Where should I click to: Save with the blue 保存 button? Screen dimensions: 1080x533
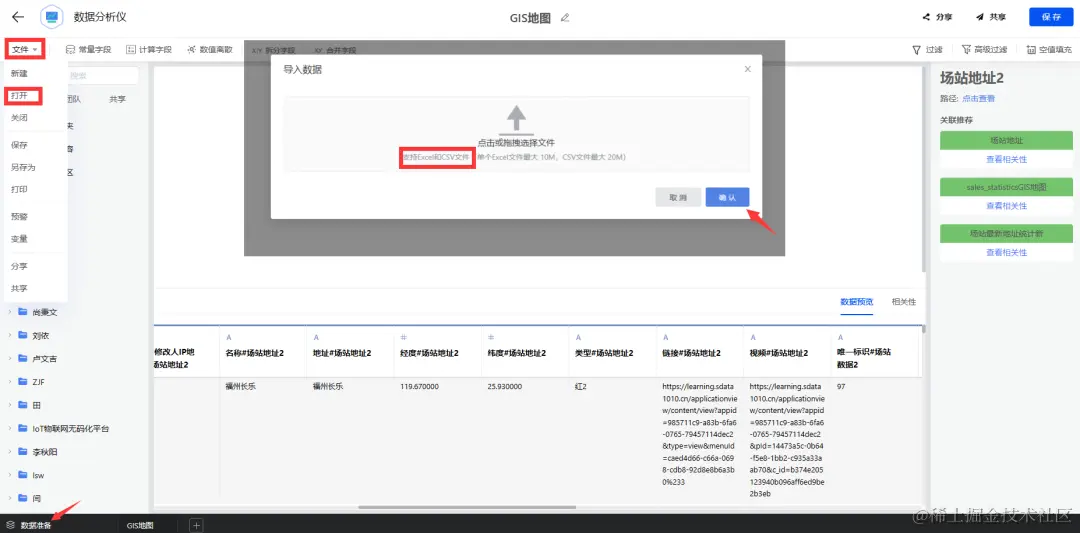[x=1051, y=17]
